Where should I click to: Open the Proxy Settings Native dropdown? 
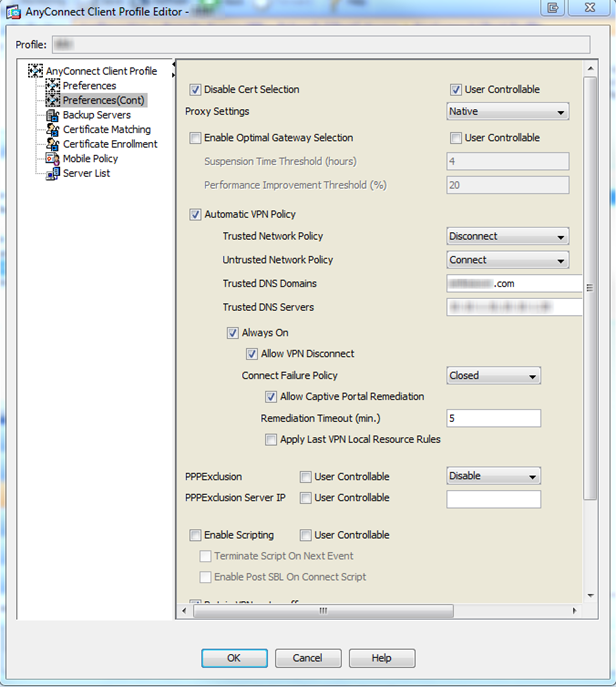click(508, 111)
